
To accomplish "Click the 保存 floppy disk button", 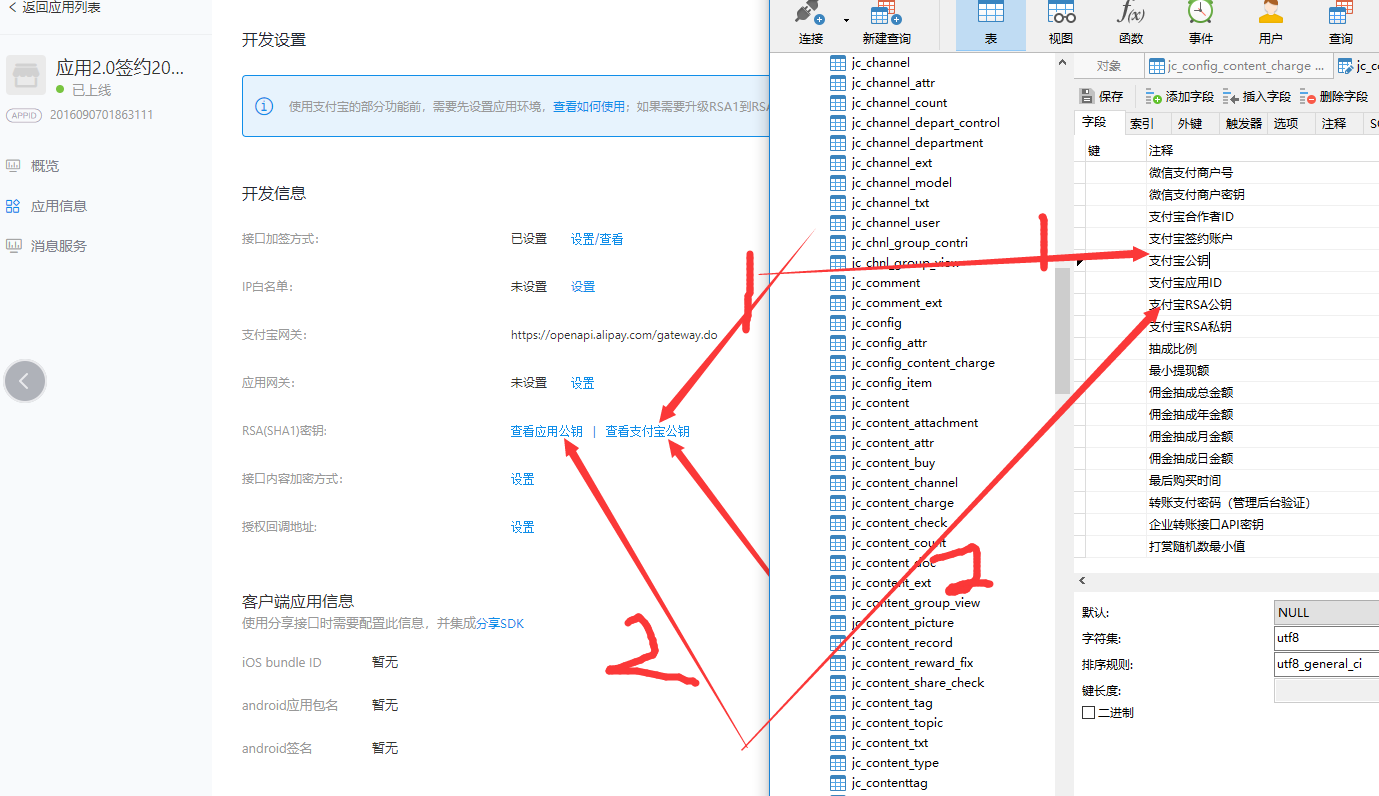I will (x=1101, y=97).
